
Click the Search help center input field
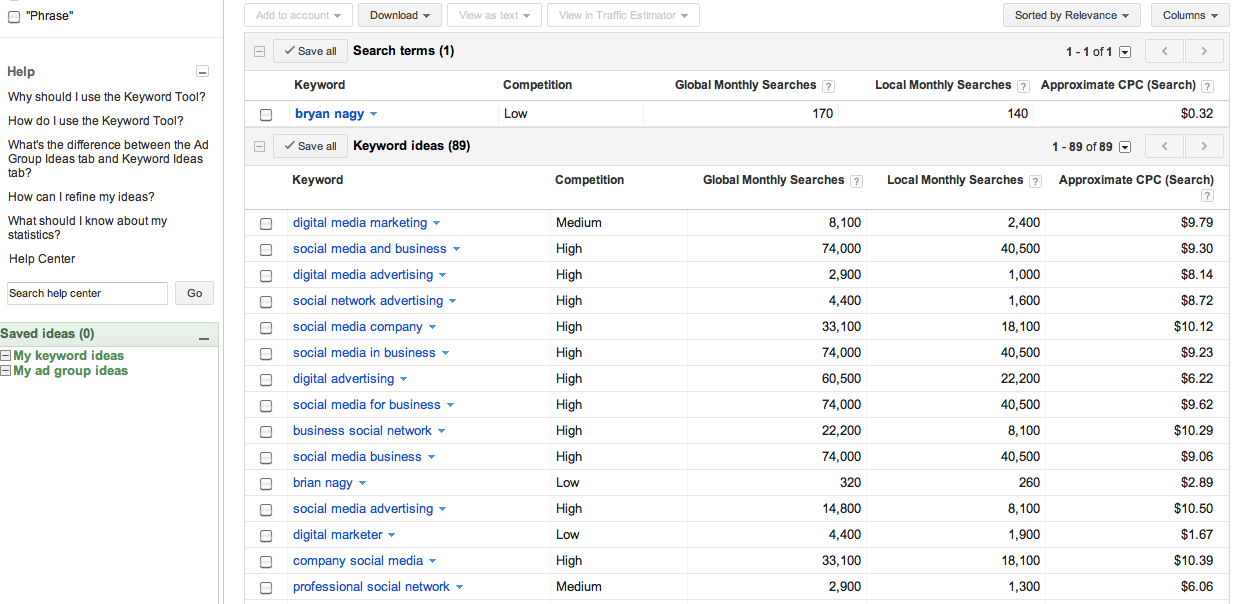87,293
